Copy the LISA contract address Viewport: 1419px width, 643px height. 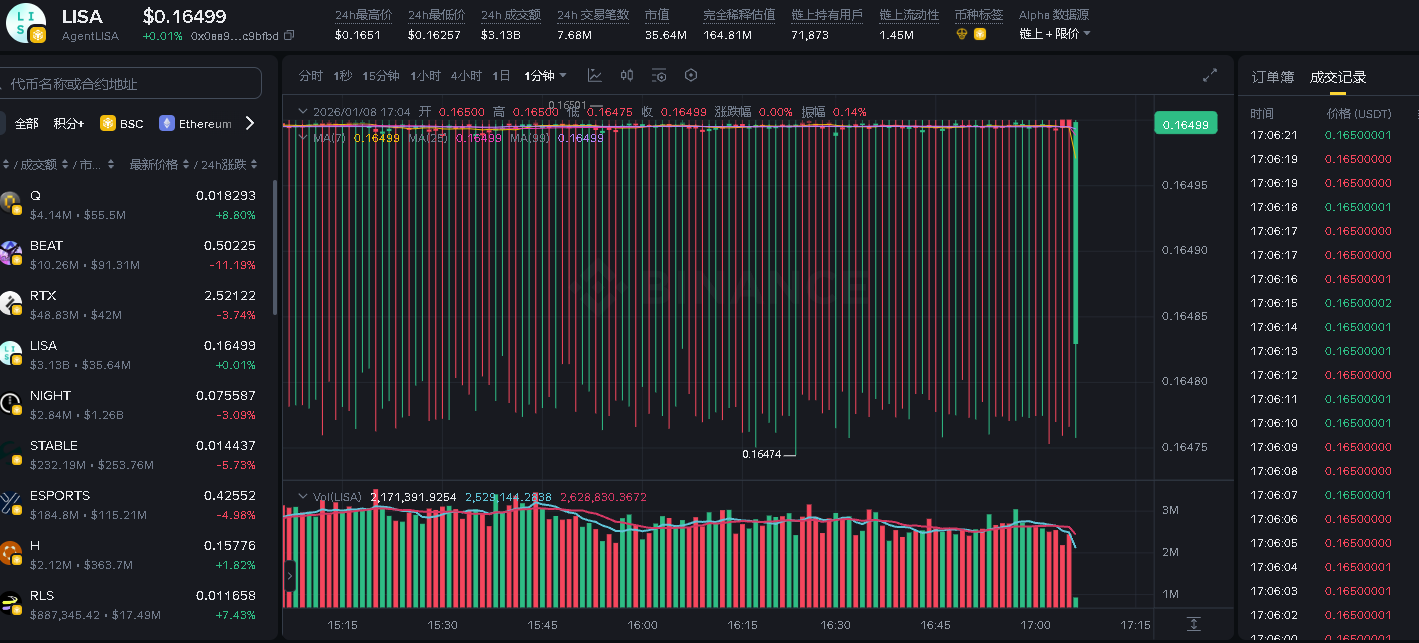tap(289, 36)
